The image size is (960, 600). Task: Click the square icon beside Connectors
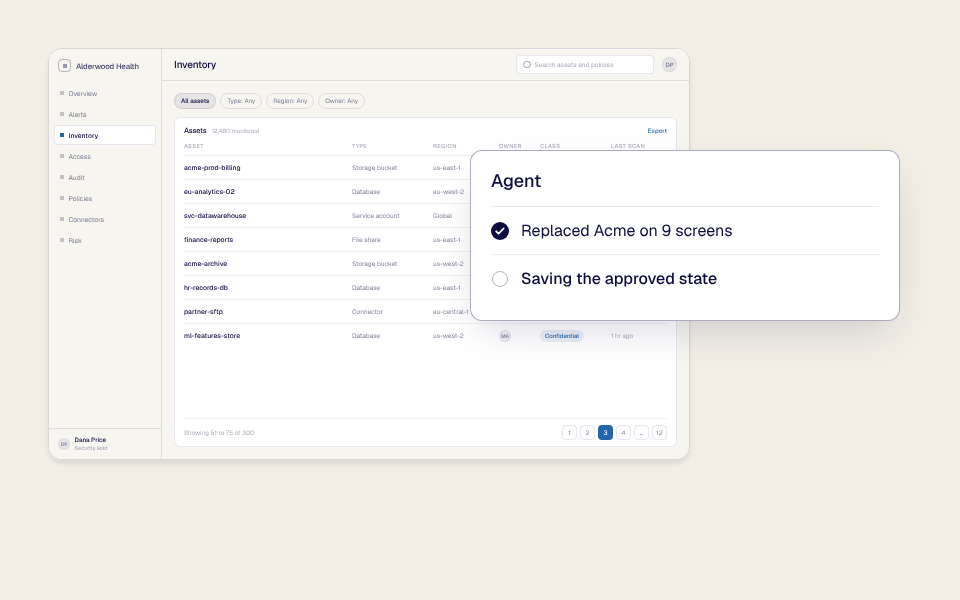pyautogui.click(x=62, y=219)
